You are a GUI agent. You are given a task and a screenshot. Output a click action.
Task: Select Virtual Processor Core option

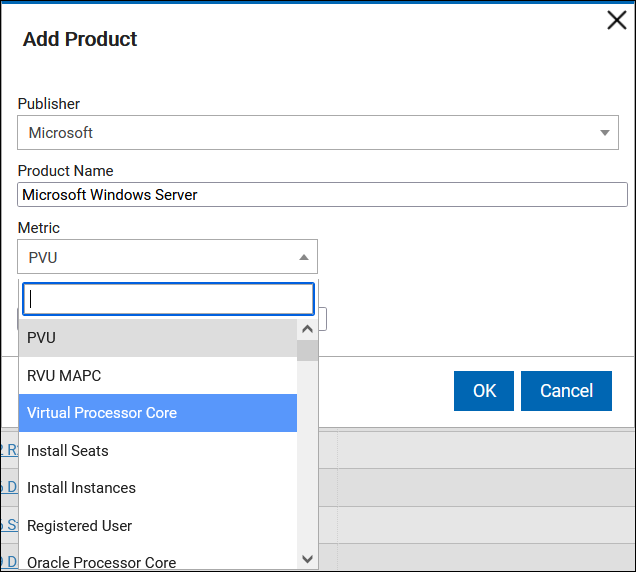tap(158, 413)
